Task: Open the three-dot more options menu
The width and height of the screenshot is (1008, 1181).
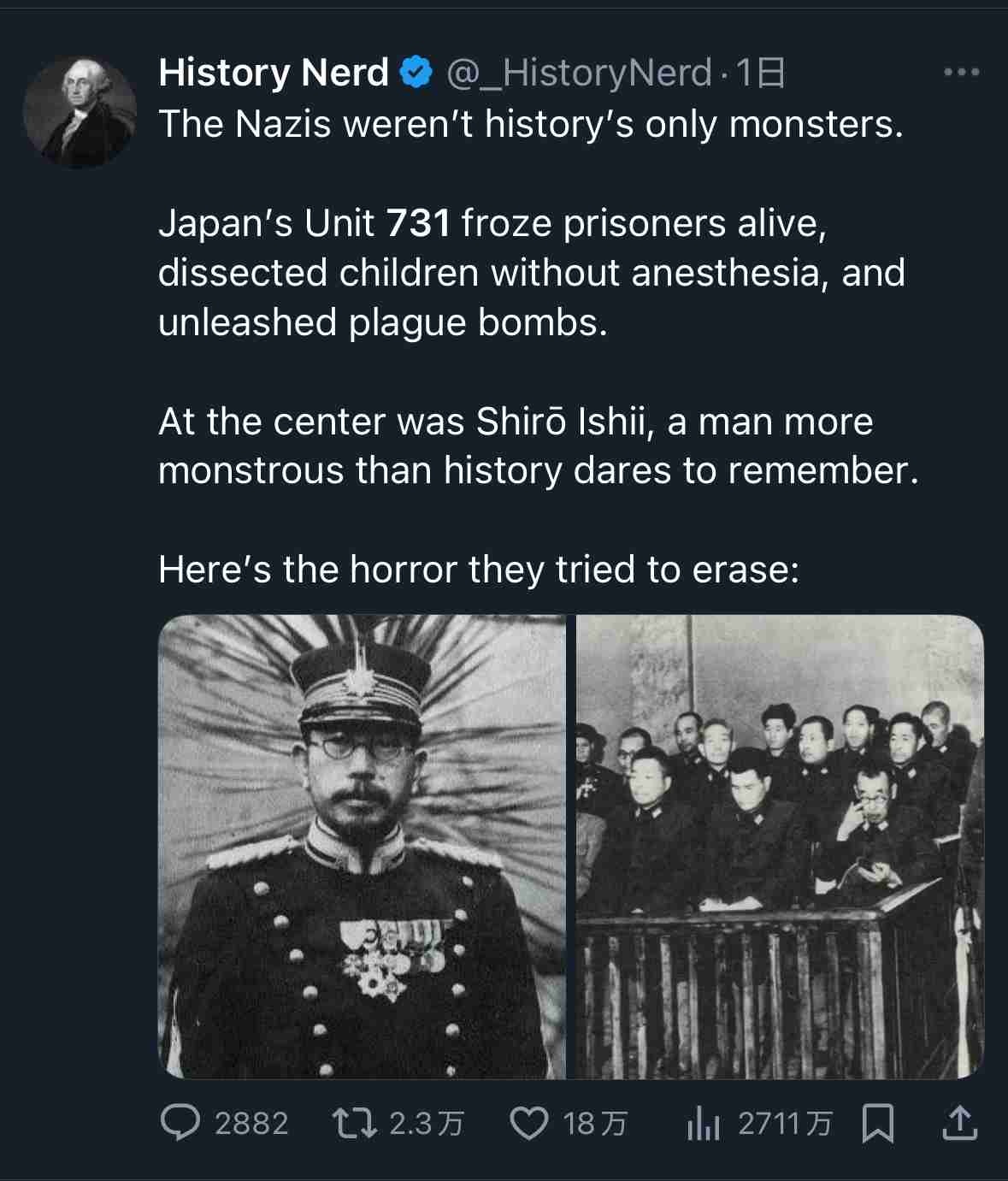Action: coord(961,74)
